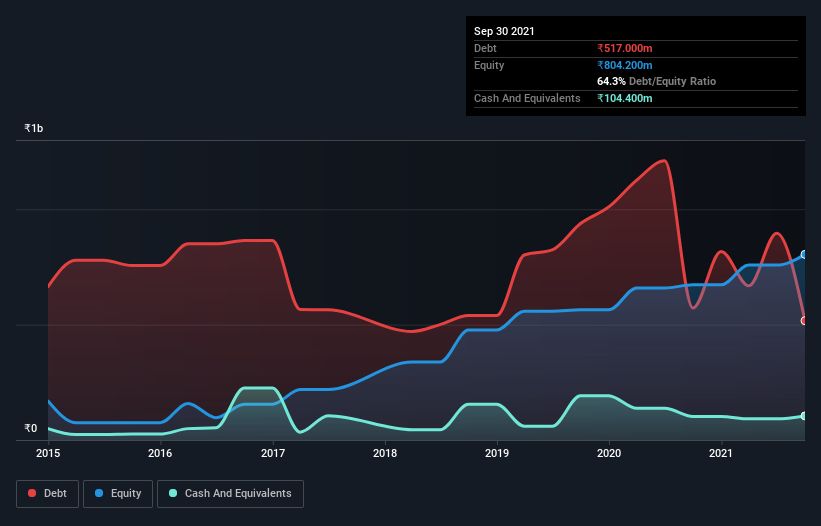Click the Debt label in tooltip
The width and height of the screenshot is (821, 526).
coord(485,48)
